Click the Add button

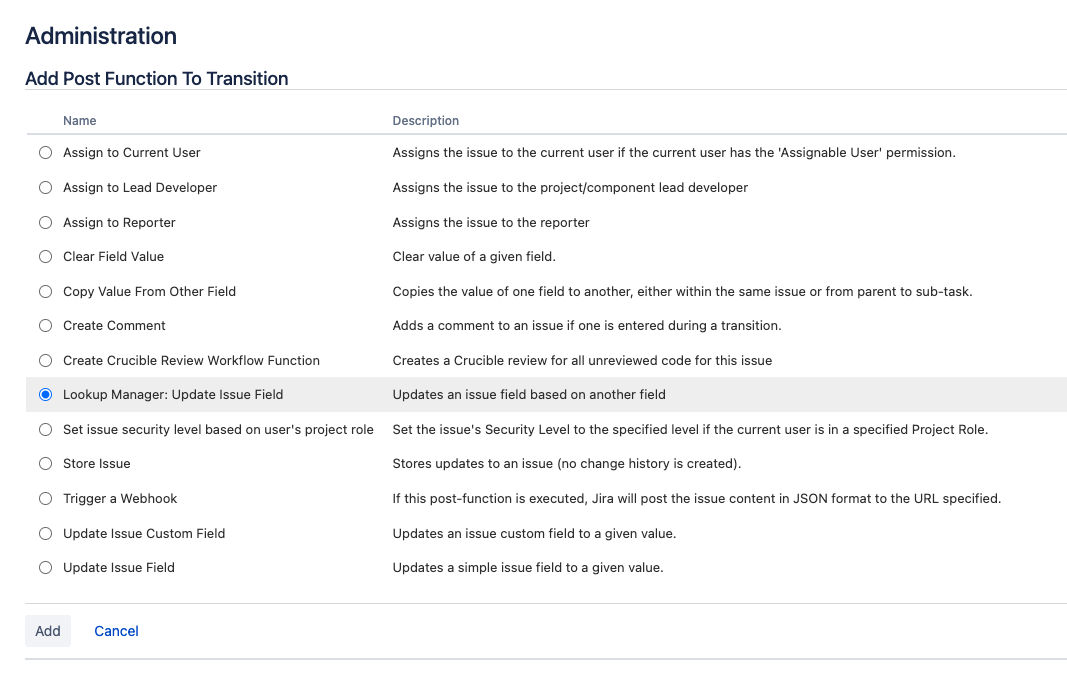(48, 631)
